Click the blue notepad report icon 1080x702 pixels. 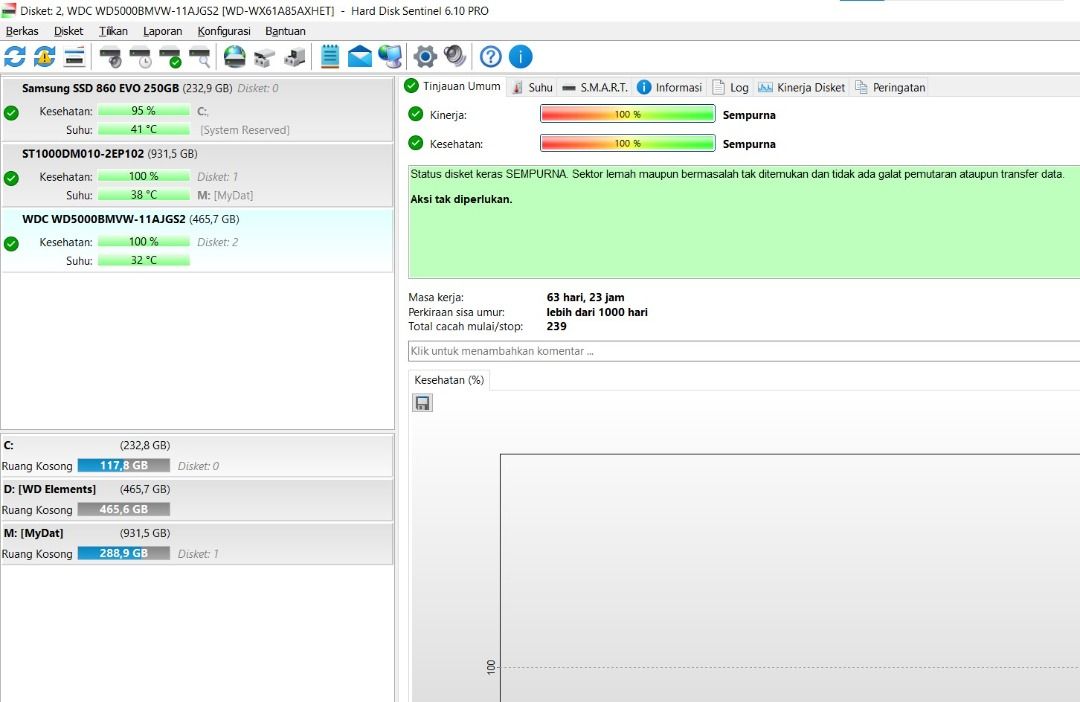coord(330,57)
